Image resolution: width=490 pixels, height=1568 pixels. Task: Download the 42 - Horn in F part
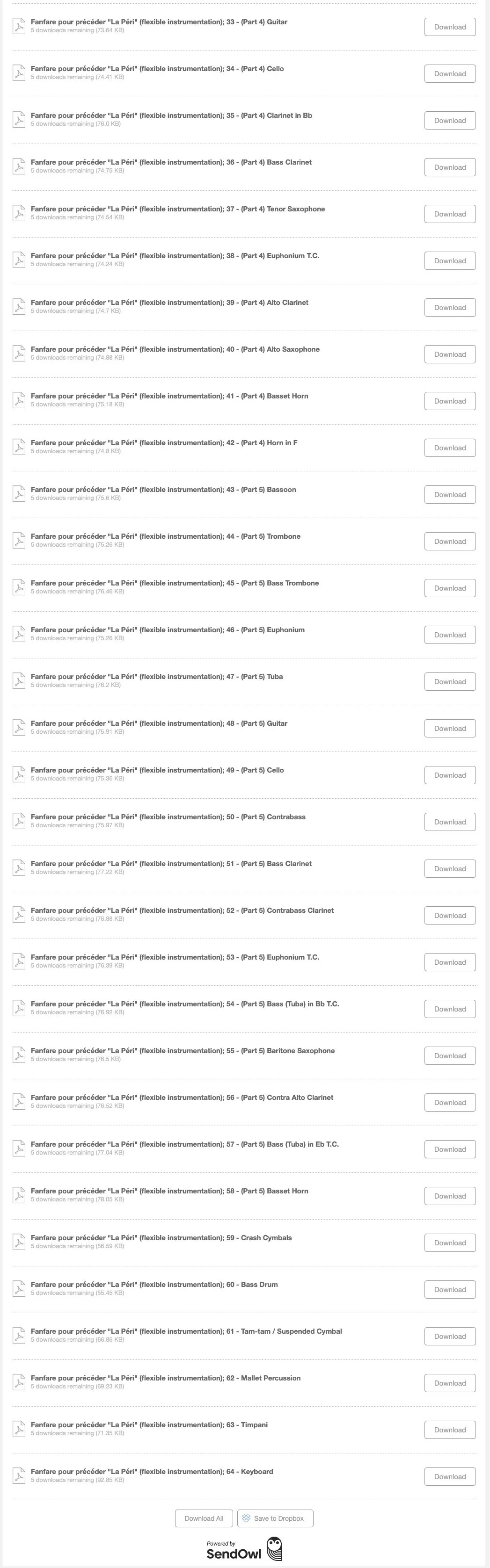[x=450, y=448]
